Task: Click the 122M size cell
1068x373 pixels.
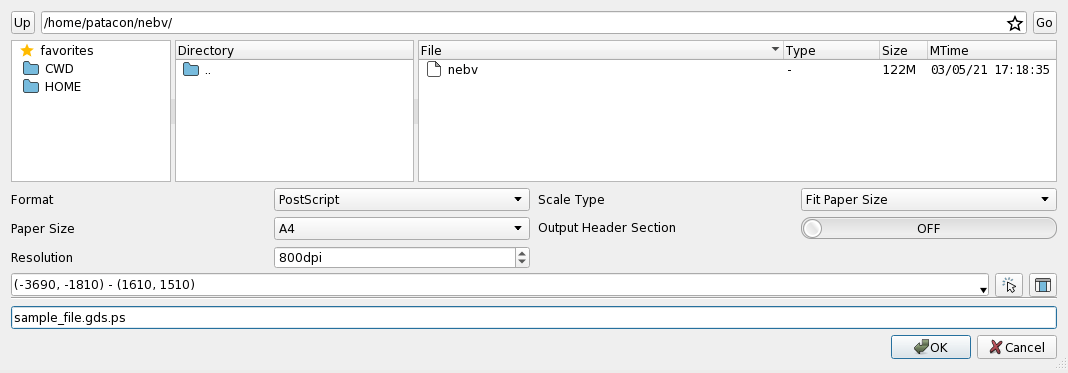Action: 899,69
